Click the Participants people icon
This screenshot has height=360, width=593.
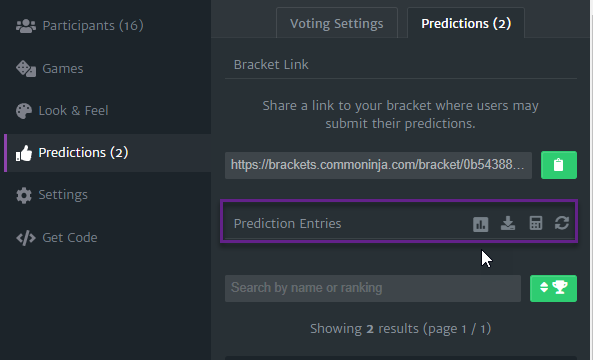pyautogui.click(x=26, y=26)
